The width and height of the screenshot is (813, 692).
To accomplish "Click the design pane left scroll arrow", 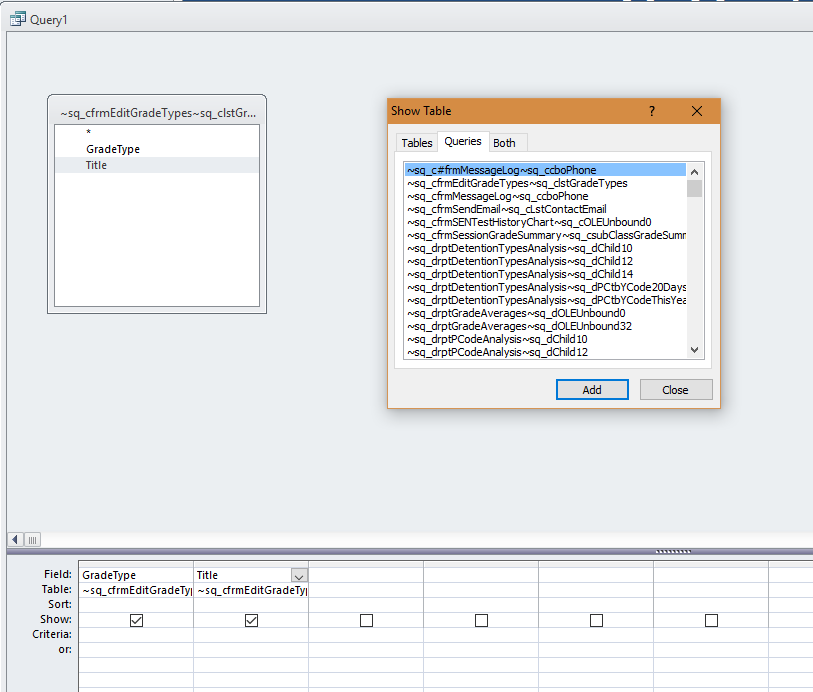I will [15, 540].
